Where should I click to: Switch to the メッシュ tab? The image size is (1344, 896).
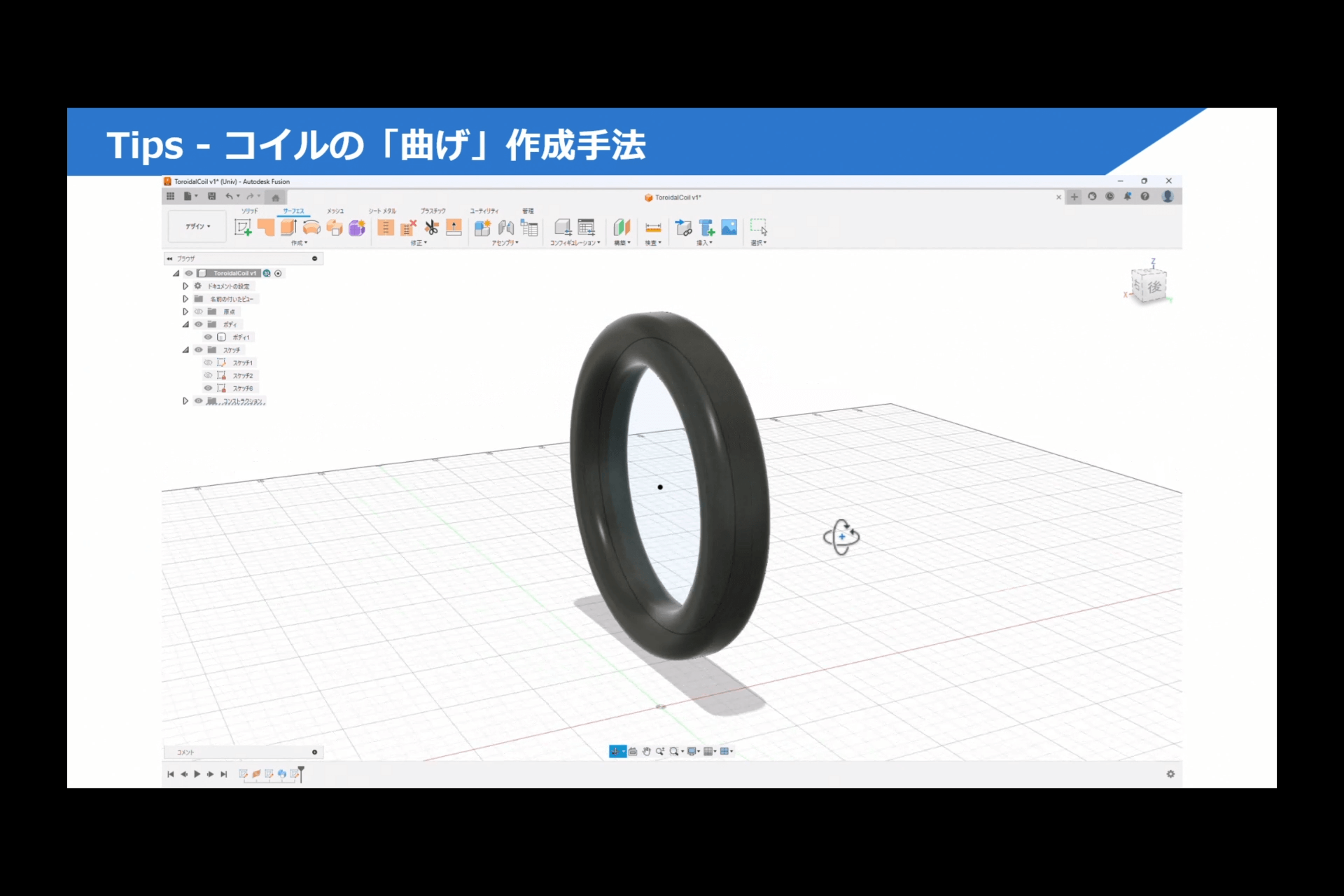(x=335, y=211)
